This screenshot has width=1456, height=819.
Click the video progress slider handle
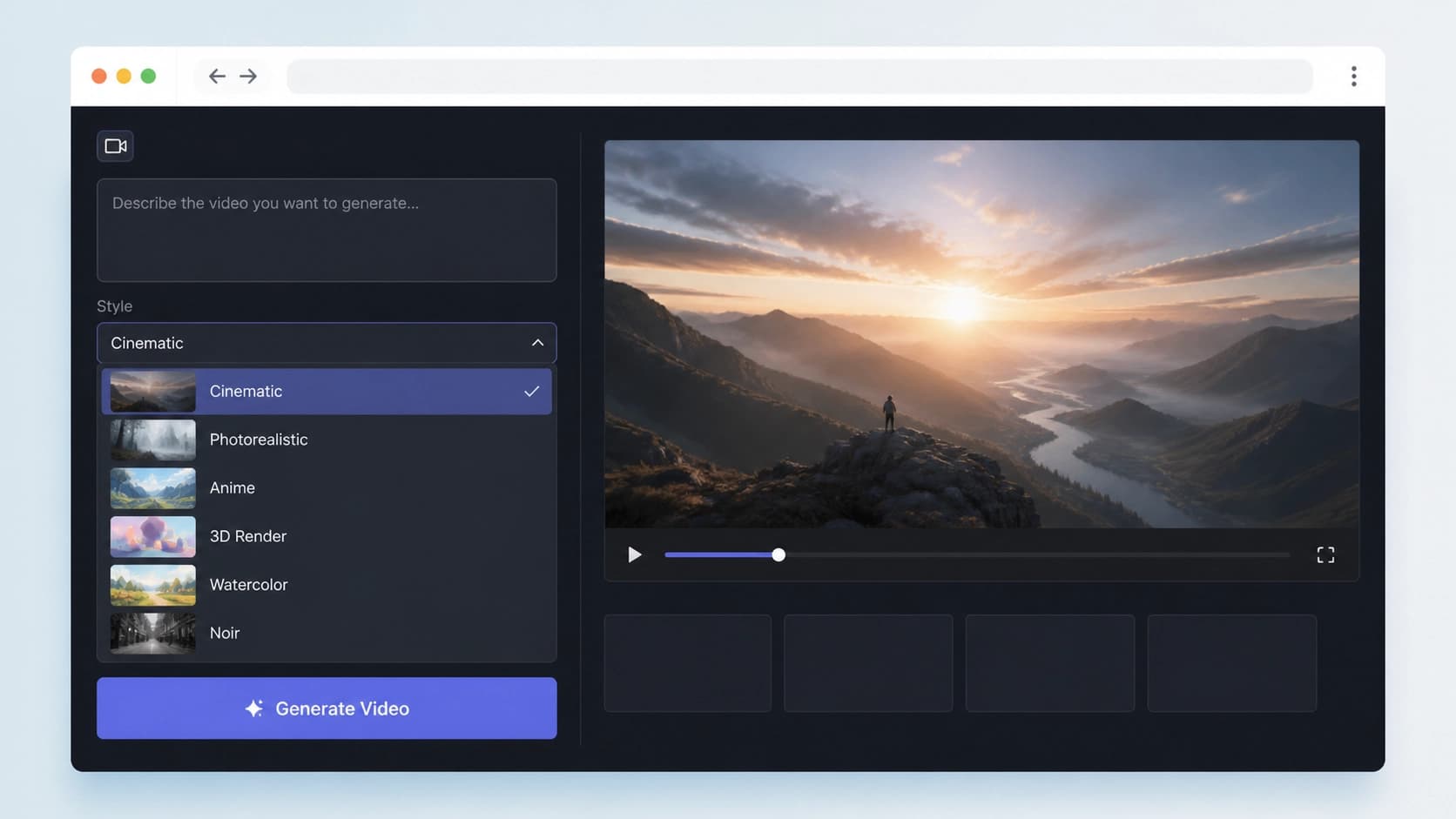coord(779,554)
